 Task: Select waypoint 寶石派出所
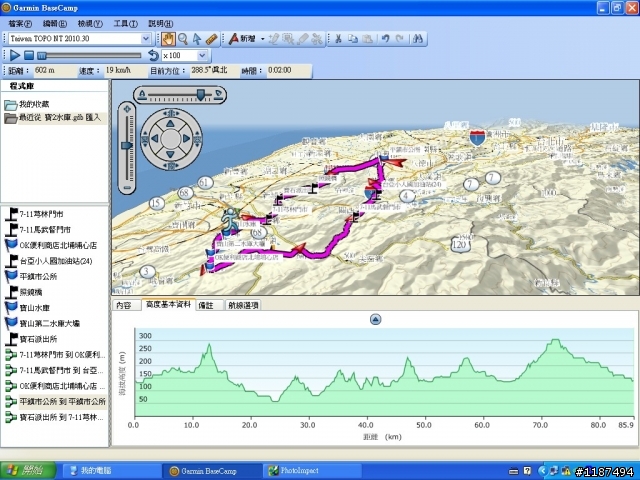[x=38, y=339]
